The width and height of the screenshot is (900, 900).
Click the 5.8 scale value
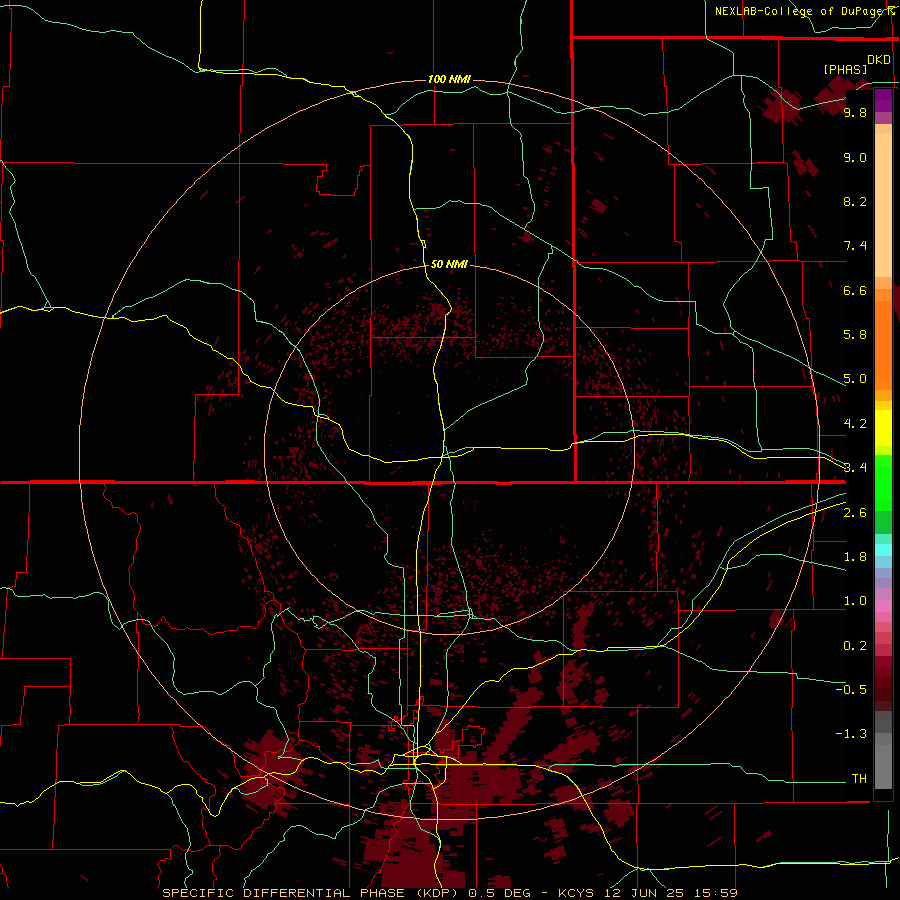point(855,335)
